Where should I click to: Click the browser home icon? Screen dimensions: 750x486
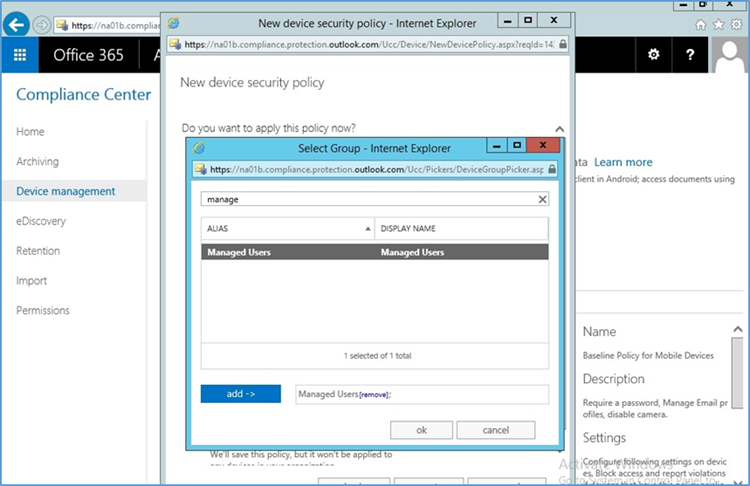click(700, 25)
